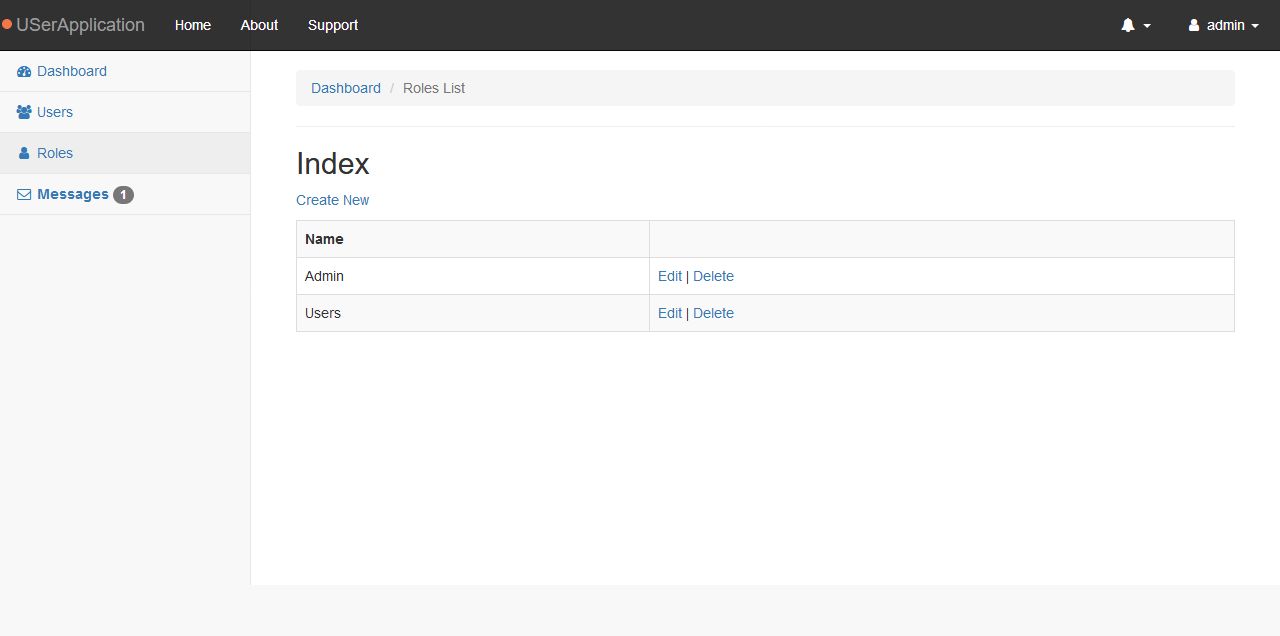Go to the About page
The image size is (1280, 636).
(x=259, y=25)
